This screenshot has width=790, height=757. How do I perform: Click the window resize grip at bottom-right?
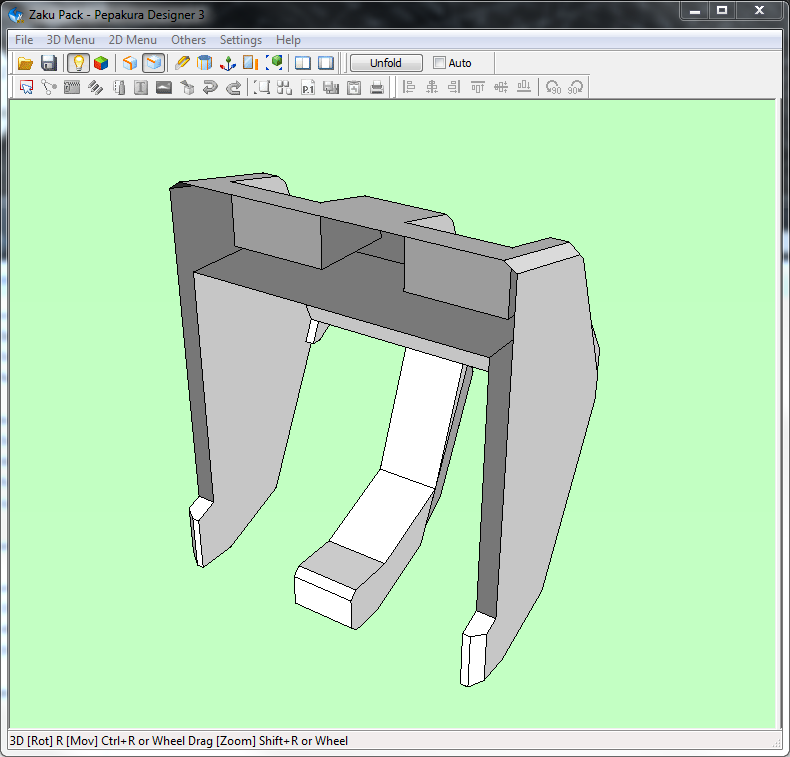coord(776,742)
